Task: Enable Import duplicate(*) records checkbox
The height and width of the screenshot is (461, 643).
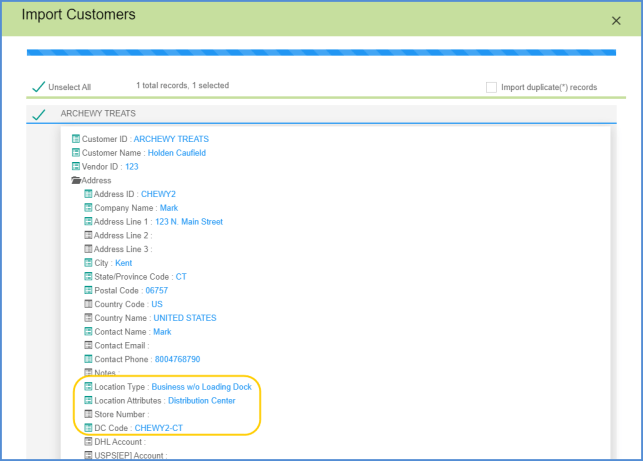Action: [x=491, y=87]
